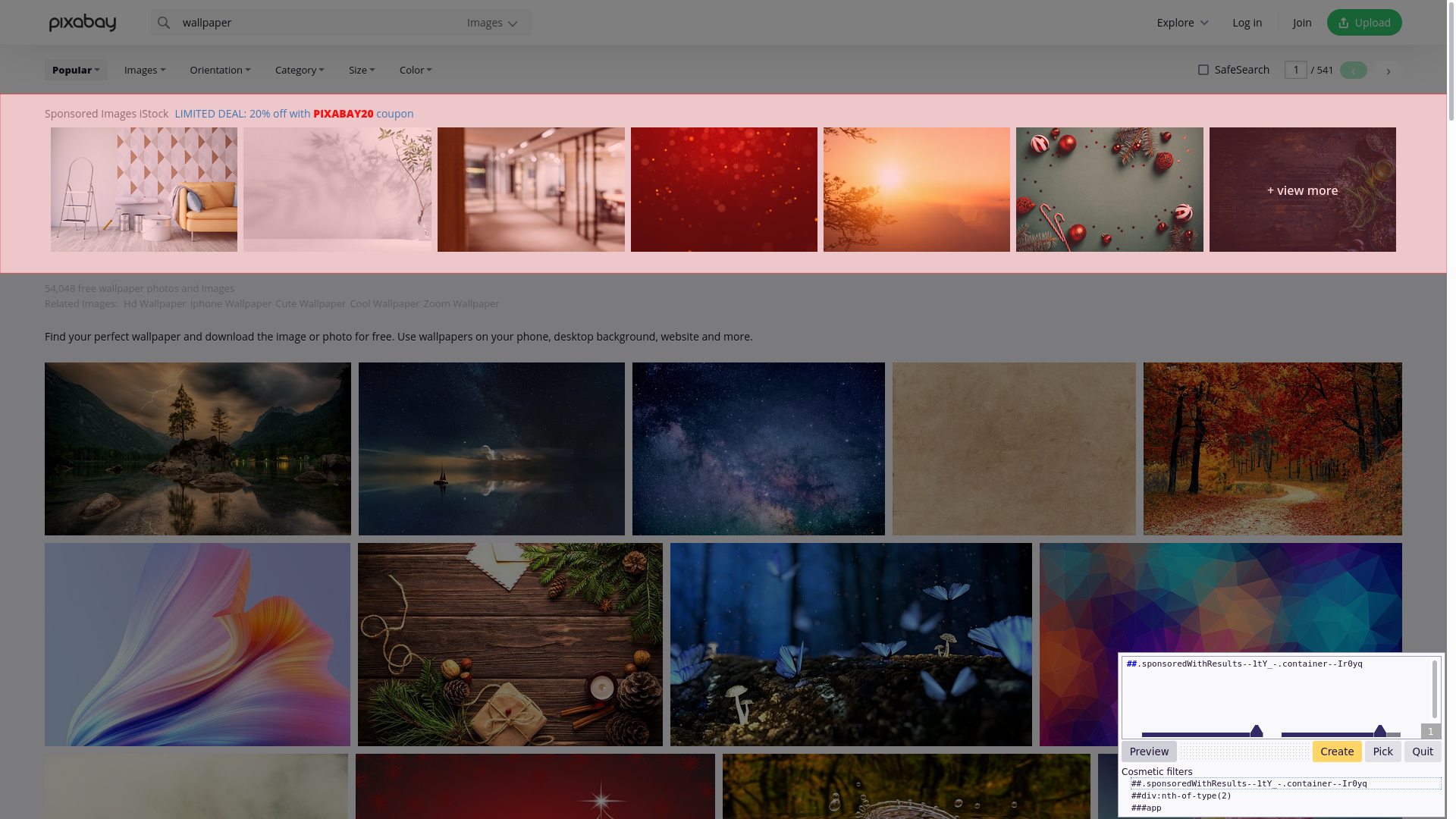Click Quit to close the element picker
The height and width of the screenshot is (819, 1456).
point(1422,751)
